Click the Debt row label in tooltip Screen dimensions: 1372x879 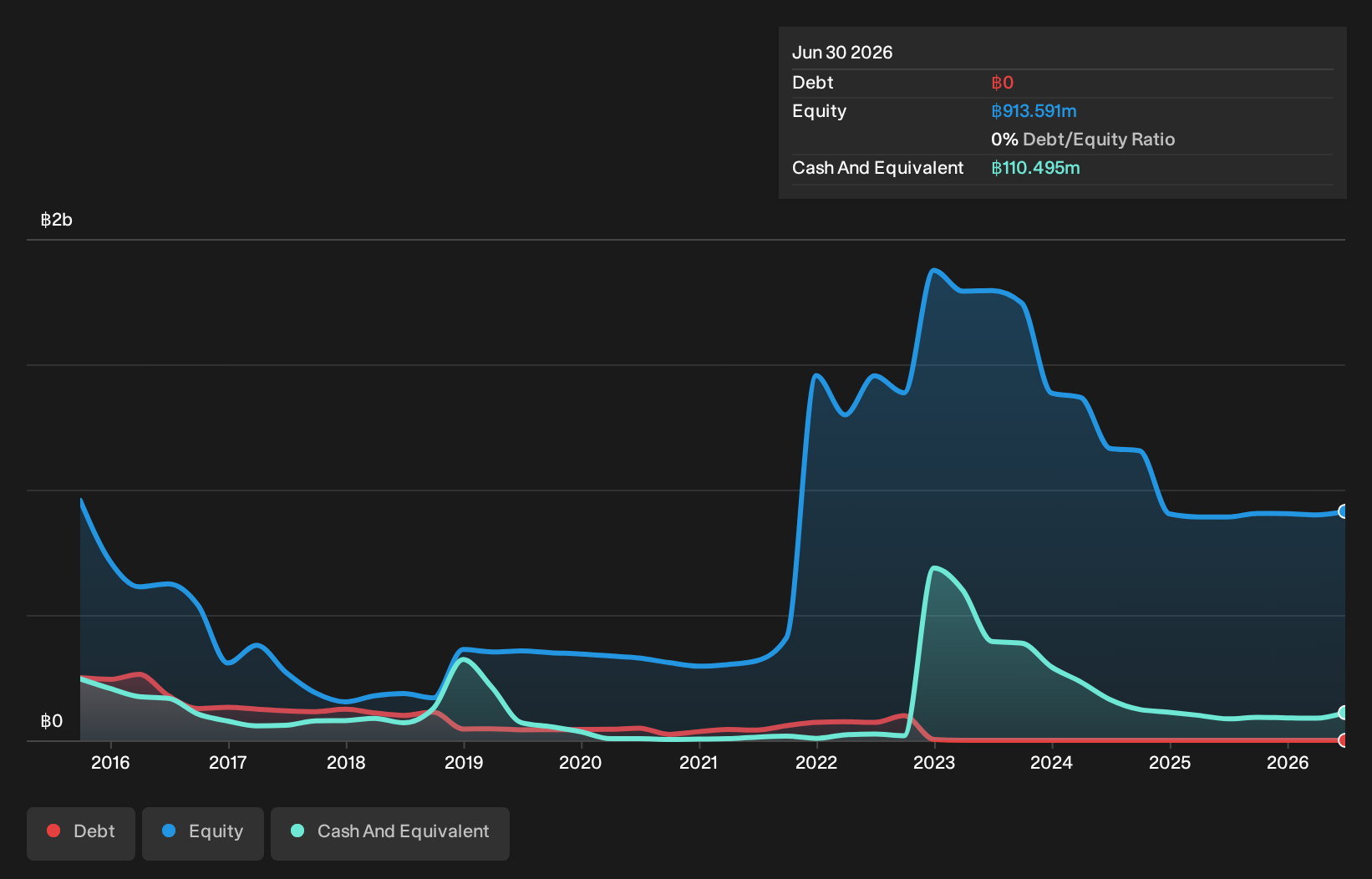point(813,83)
